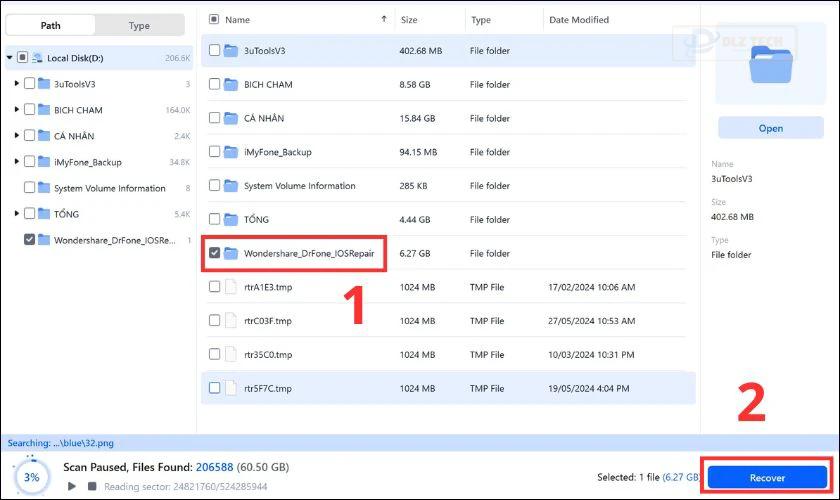Click System Volume Information folder icon in tree
Viewport: 840px width, 500px height.
pos(44,187)
